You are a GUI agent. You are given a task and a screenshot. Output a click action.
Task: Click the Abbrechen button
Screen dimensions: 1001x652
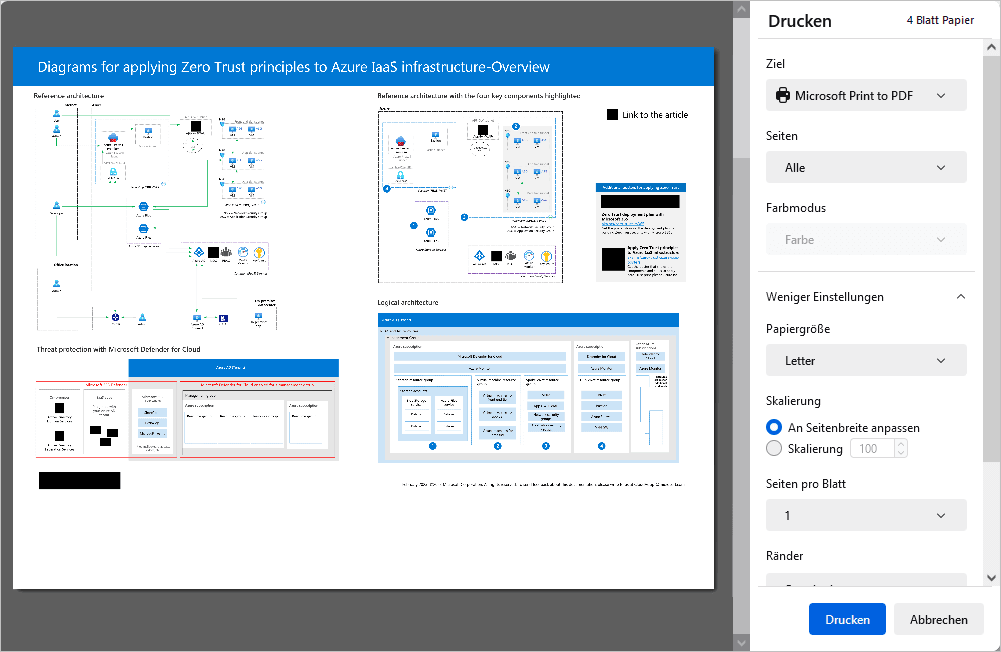pos(938,619)
